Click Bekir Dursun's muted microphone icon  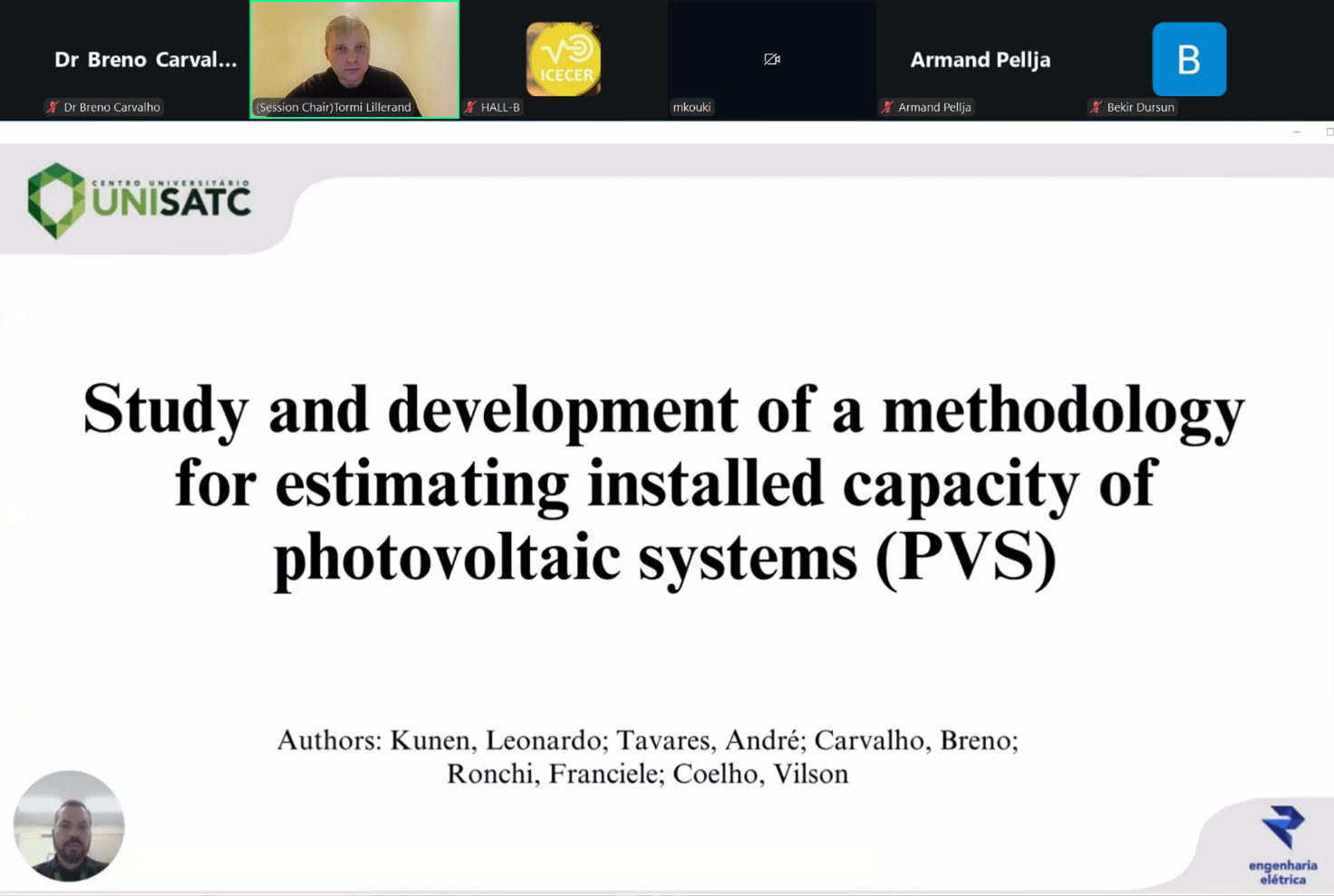(1096, 107)
